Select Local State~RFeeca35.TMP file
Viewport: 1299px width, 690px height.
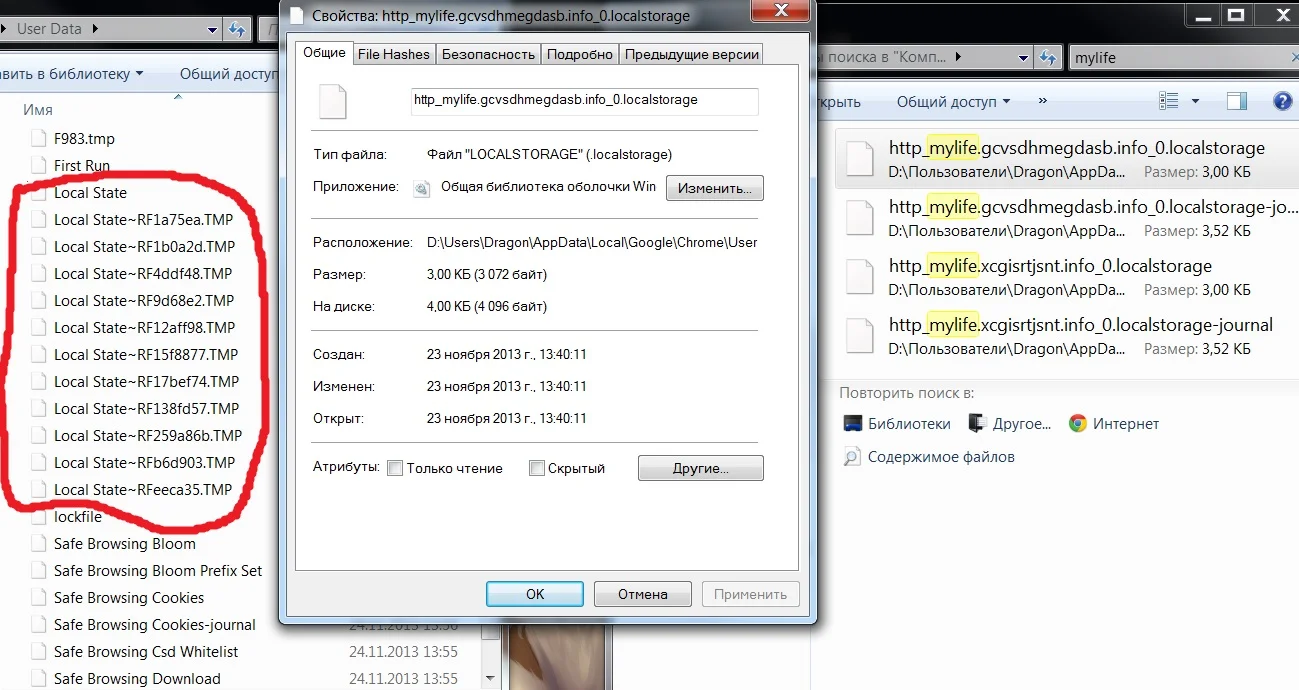click(142, 490)
